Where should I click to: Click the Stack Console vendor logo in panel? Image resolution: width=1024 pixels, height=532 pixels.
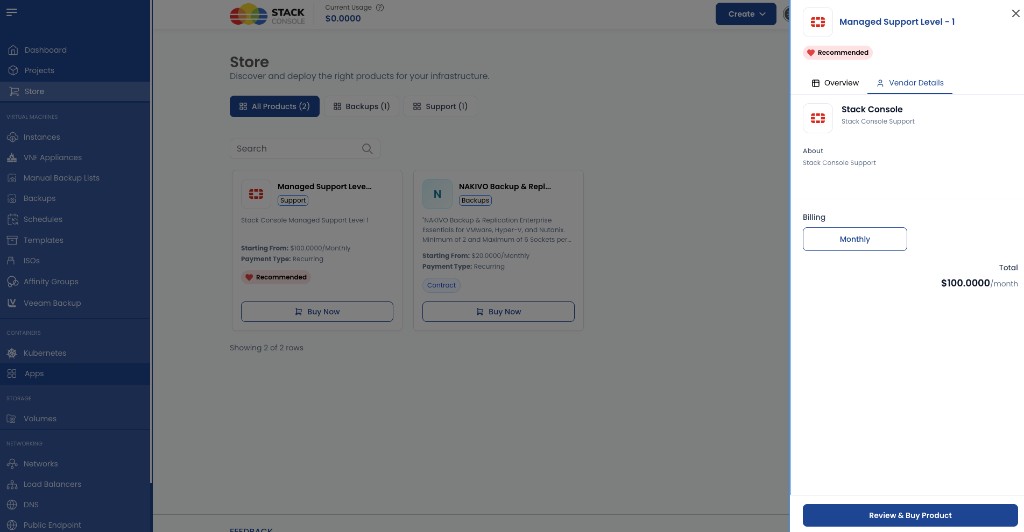[x=818, y=118]
